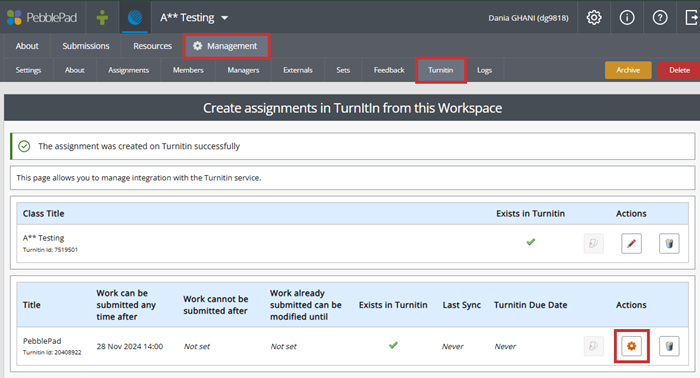The width and height of the screenshot is (700, 378).
Task: Click the user name Dania GHANI (dg9818)
Action: [528, 18]
